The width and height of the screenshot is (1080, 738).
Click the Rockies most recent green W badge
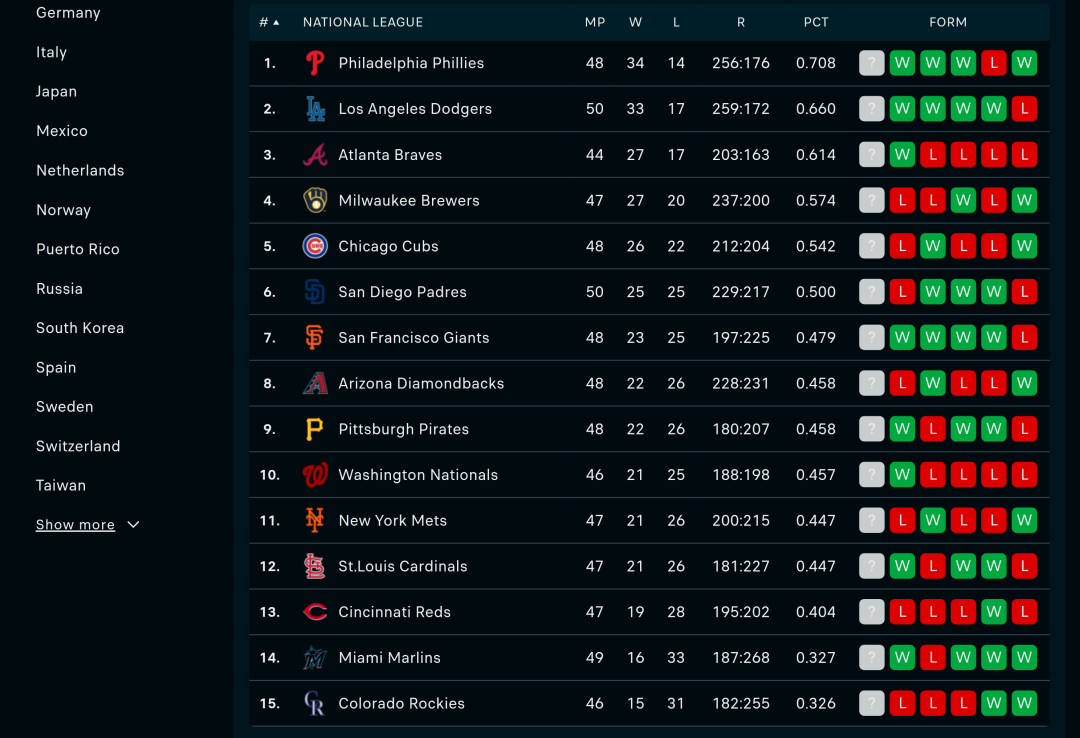tap(1024, 704)
